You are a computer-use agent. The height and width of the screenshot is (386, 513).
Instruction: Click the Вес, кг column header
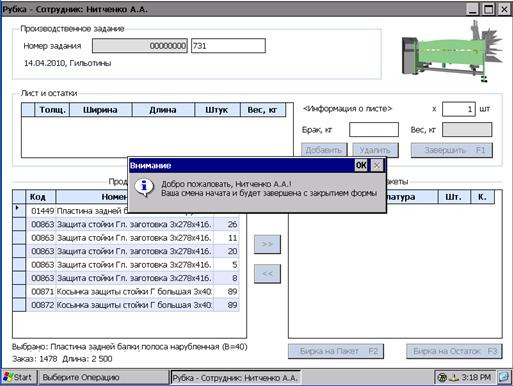(263, 110)
